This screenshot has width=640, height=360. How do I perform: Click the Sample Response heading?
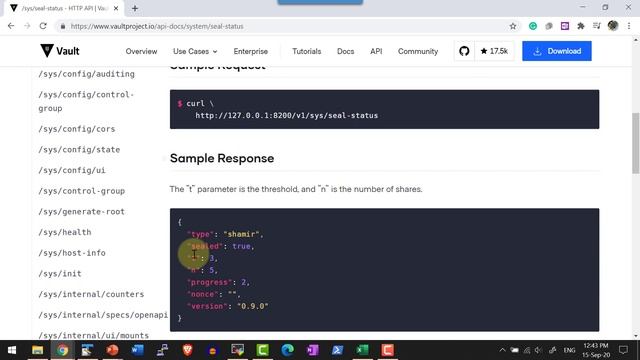tap(222, 158)
